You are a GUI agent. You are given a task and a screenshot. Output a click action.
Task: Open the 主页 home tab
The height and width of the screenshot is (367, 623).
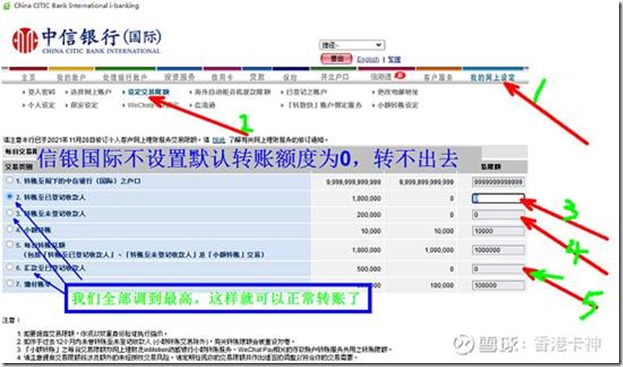click(x=28, y=77)
